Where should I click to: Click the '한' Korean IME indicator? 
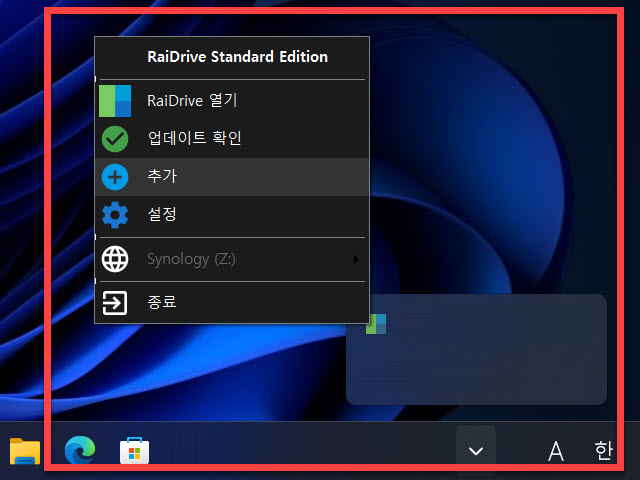(604, 451)
